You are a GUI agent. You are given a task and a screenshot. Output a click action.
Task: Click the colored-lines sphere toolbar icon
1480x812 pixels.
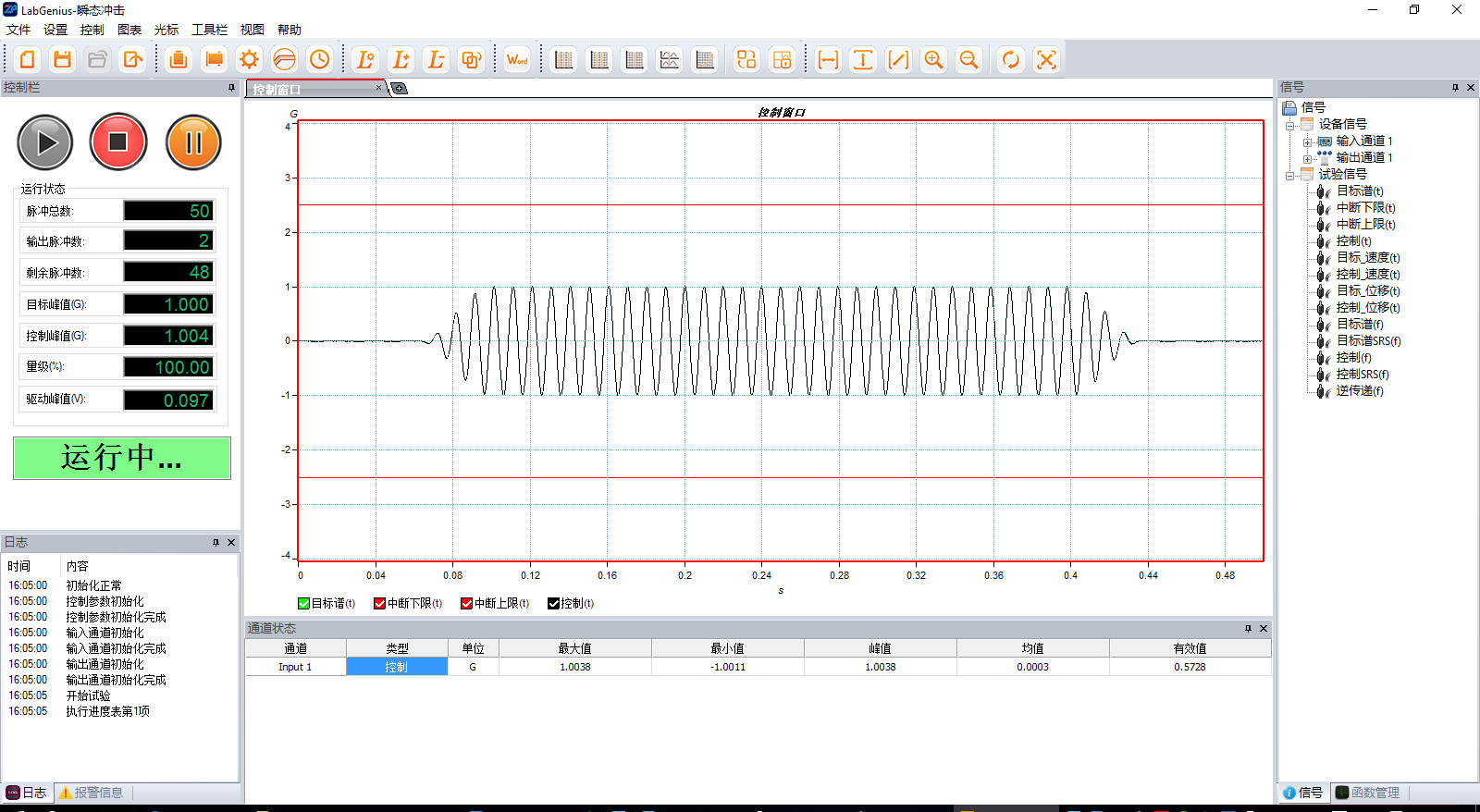(285, 60)
